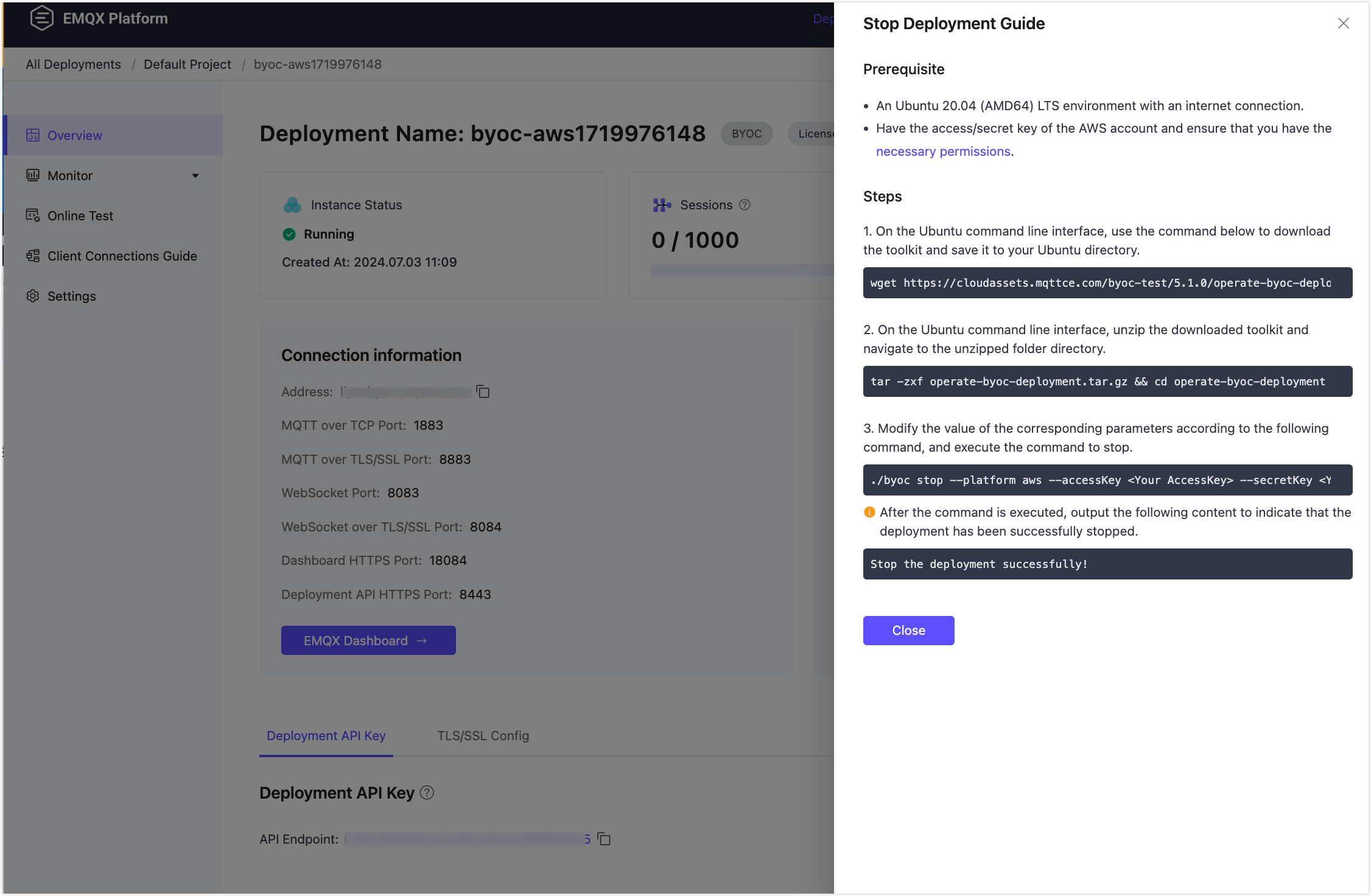Select Deployment API Key tab
This screenshot has width=1371, height=896.
326,735
